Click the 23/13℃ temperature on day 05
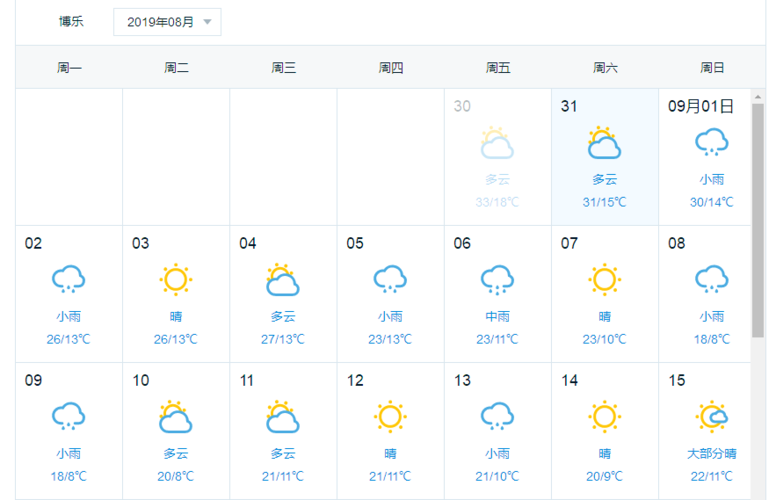 [x=390, y=339]
